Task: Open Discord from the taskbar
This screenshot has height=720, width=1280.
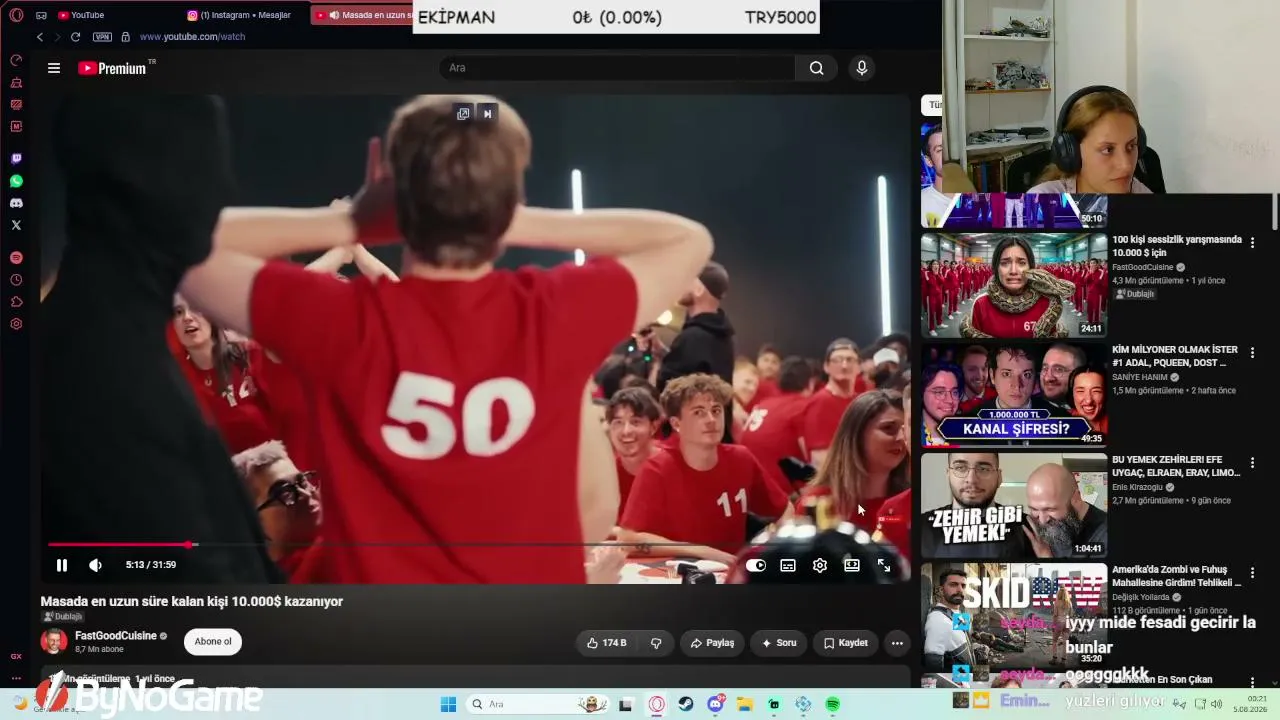Action: pos(715,704)
